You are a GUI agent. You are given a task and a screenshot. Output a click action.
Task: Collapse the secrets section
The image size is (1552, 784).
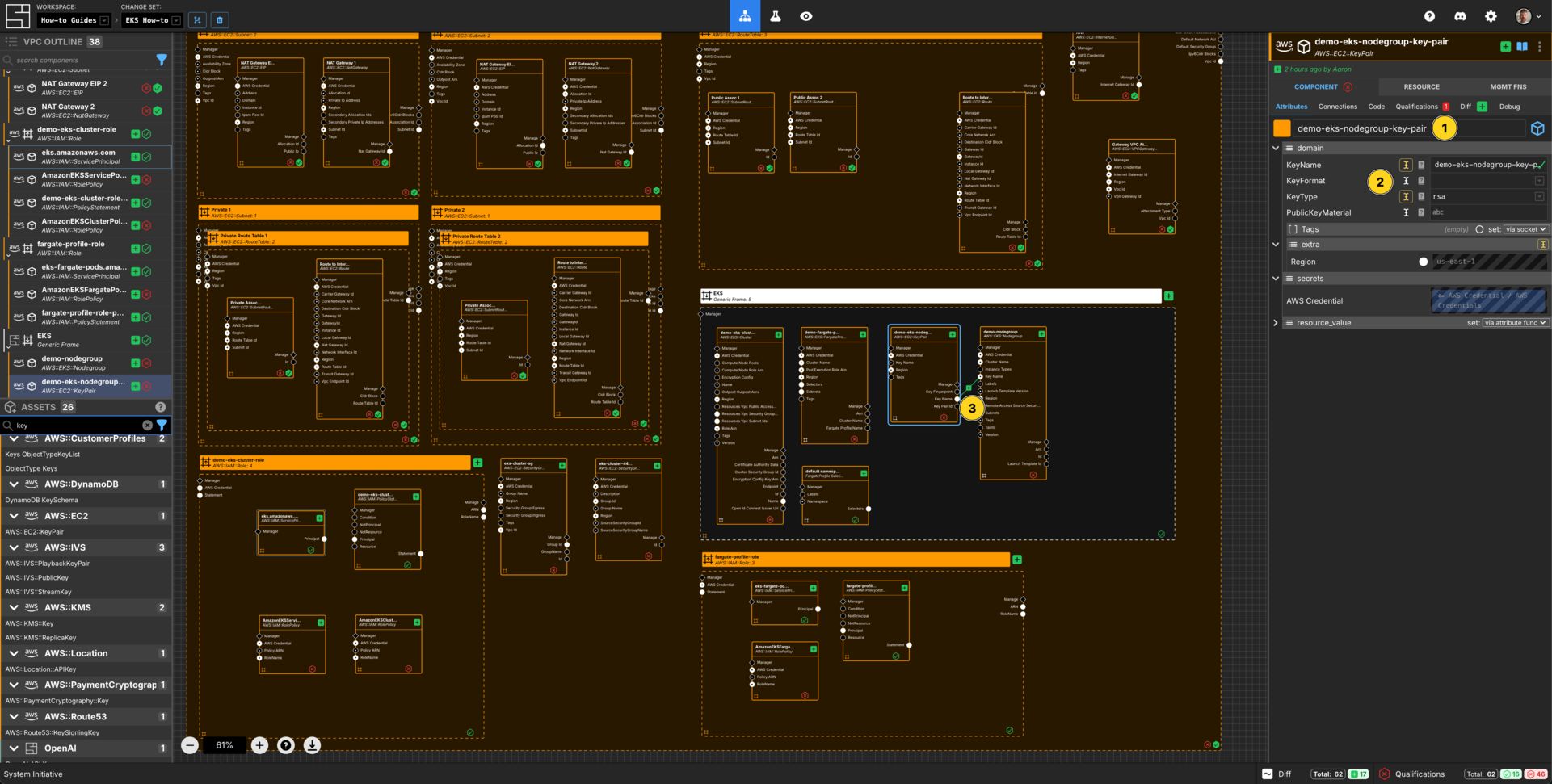(x=1276, y=279)
